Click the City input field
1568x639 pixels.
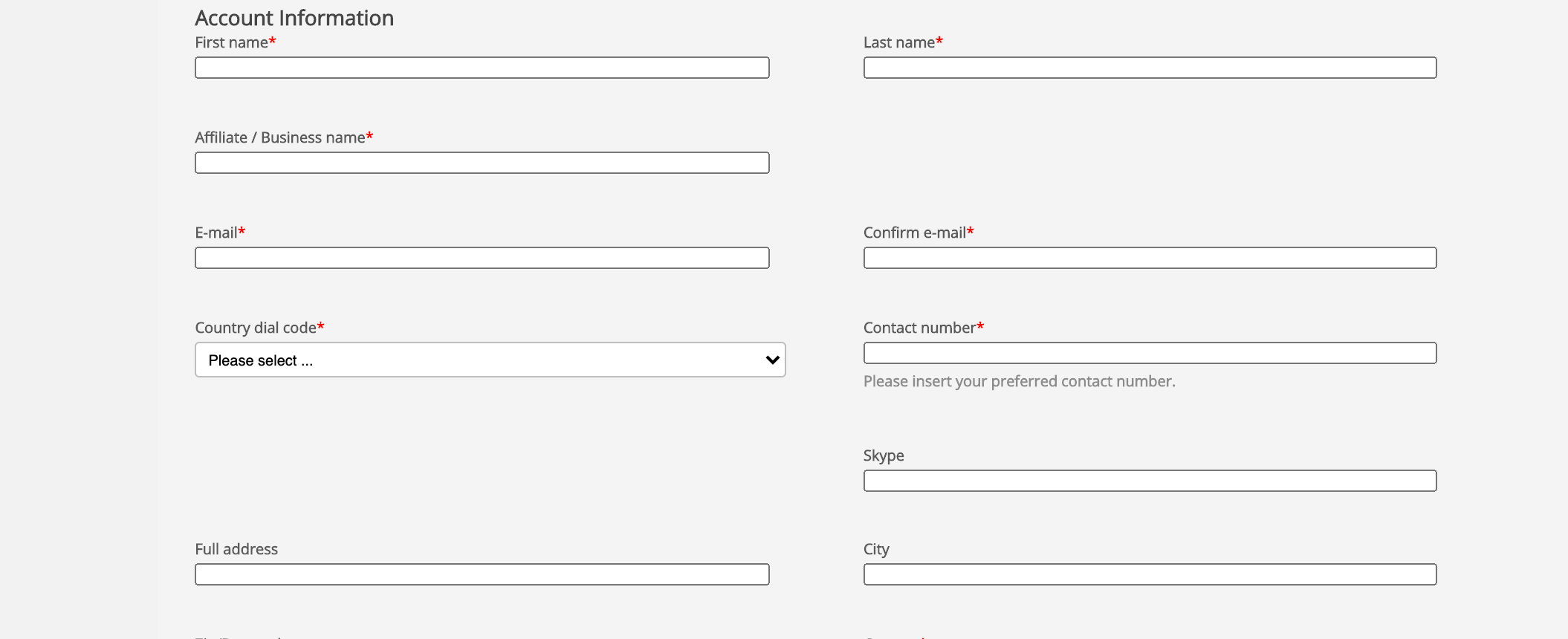[1150, 574]
